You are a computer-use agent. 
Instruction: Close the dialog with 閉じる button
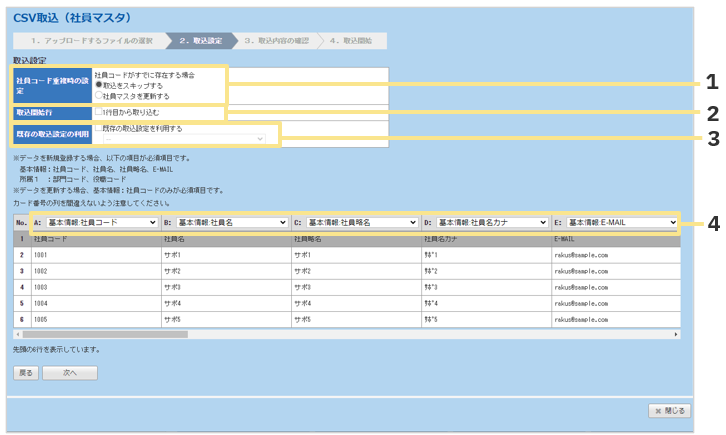(669, 410)
